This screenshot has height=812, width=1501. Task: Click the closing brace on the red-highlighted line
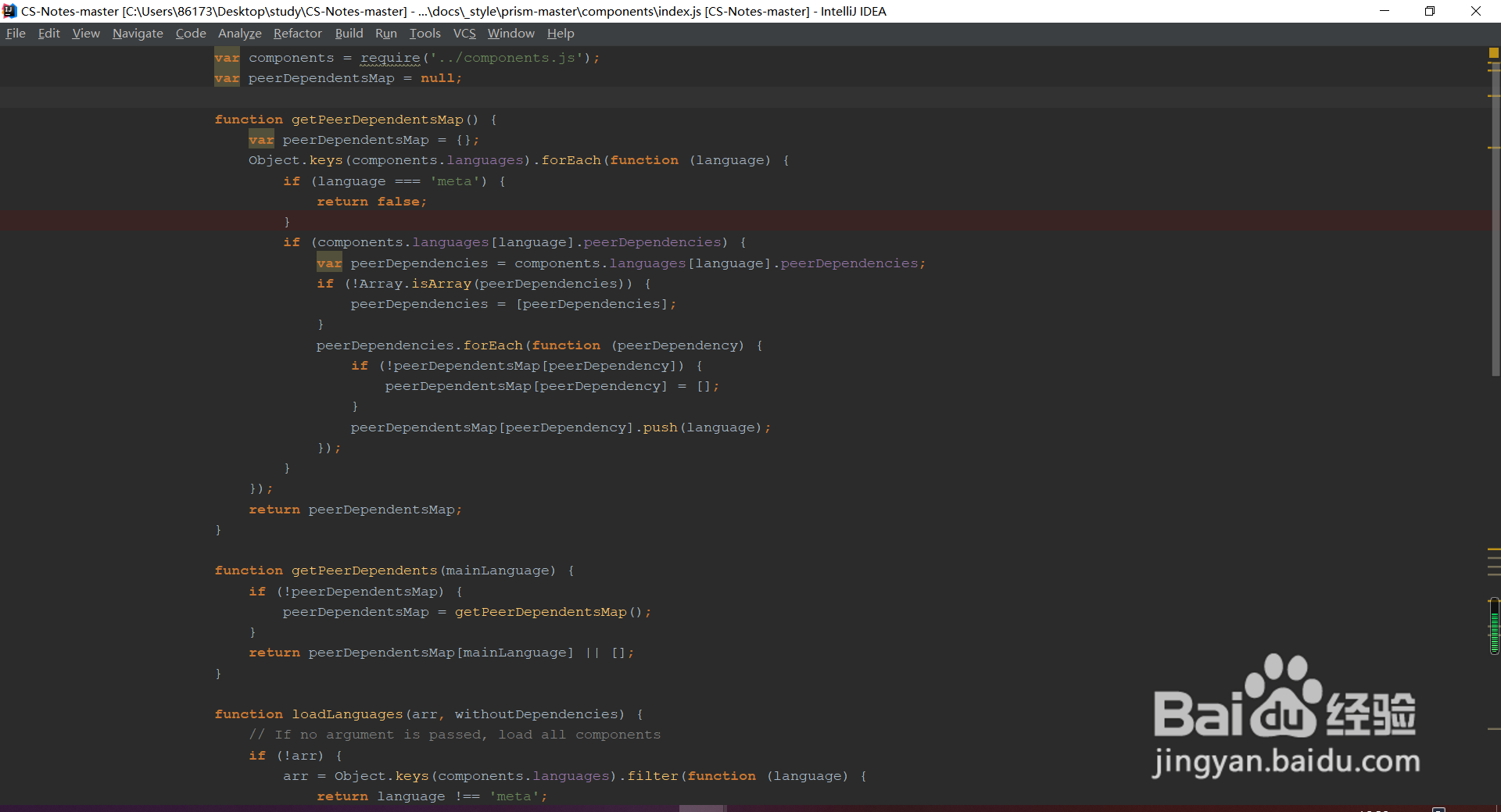(x=287, y=222)
